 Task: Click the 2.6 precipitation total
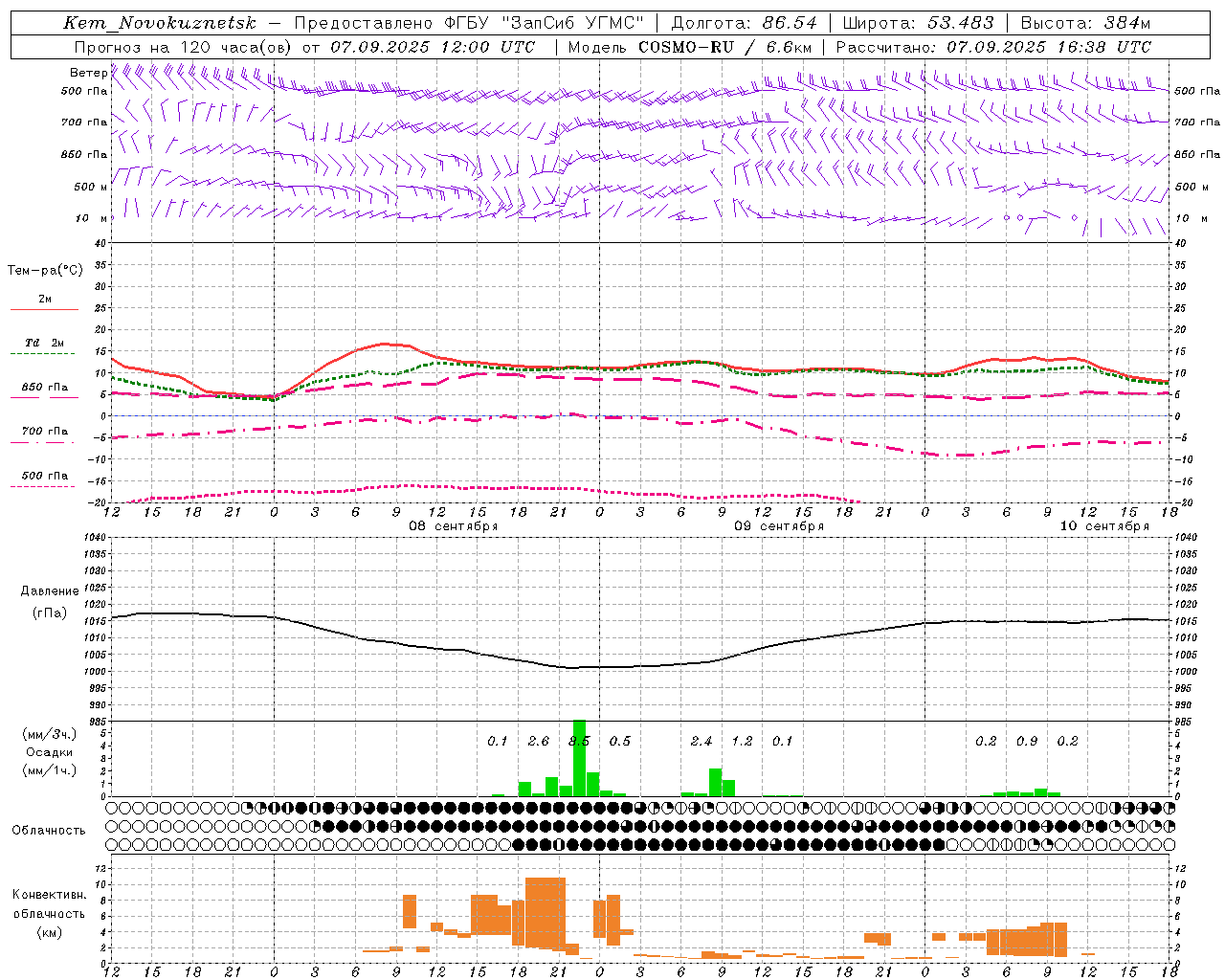[x=539, y=742]
